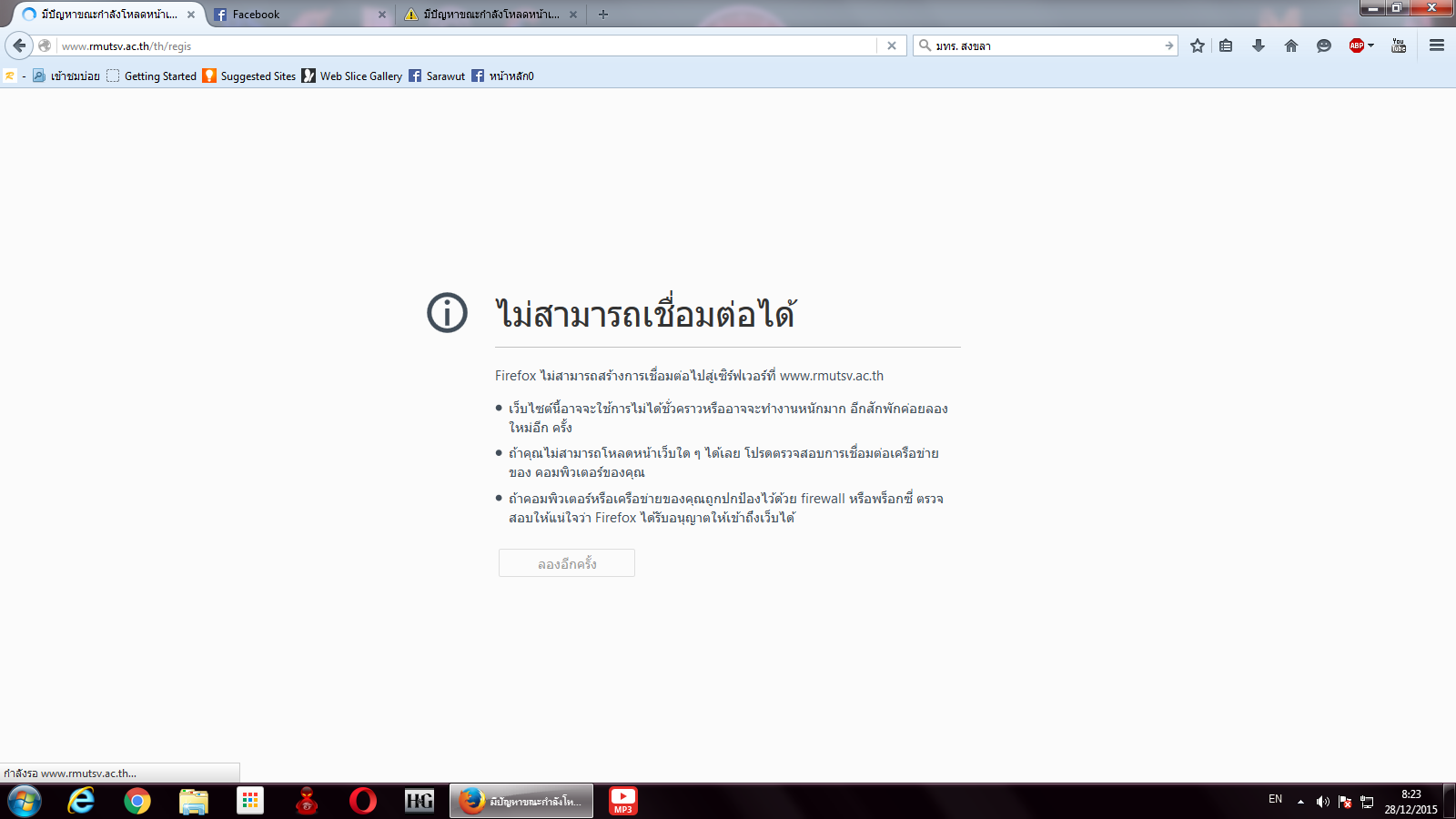1456x819 pixels.
Task: Launch Opera browser from taskbar
Action: (363, 802)
